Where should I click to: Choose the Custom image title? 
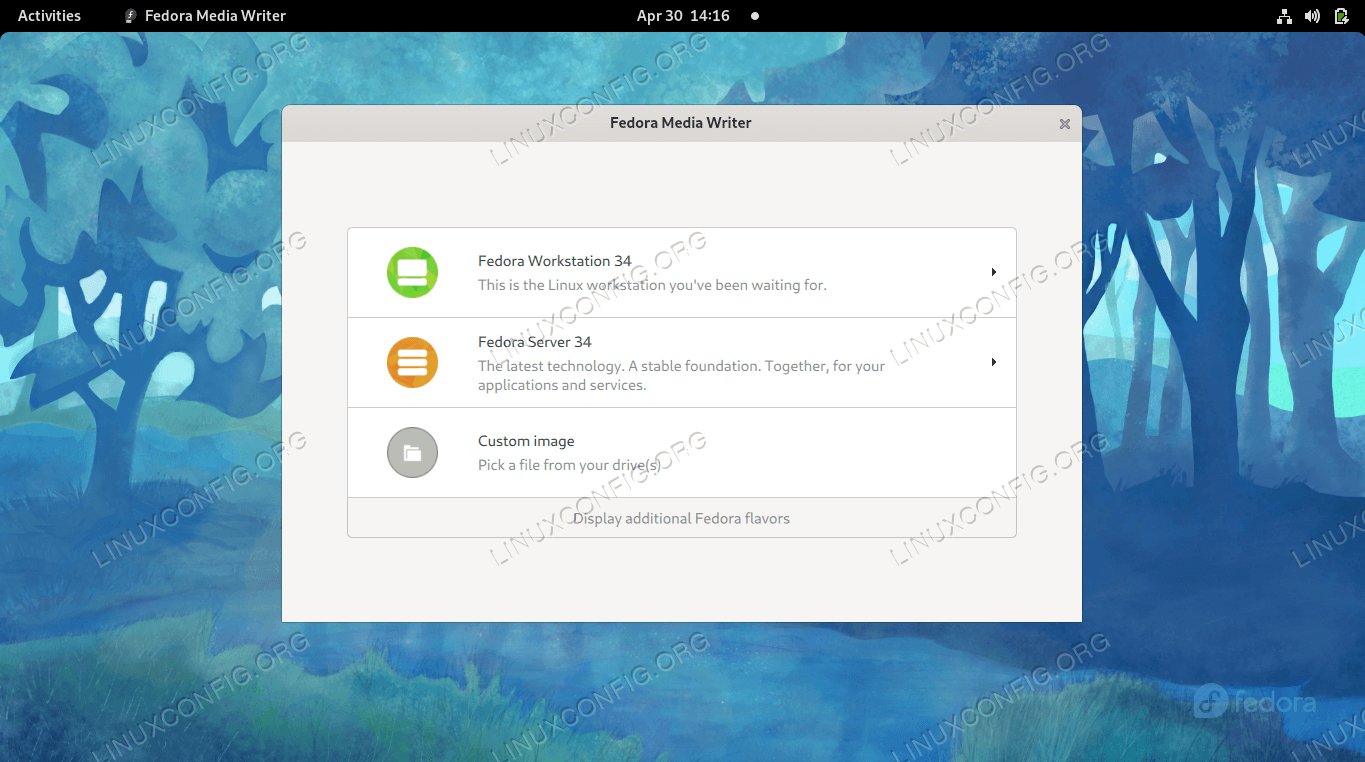[x=526, y=441]
